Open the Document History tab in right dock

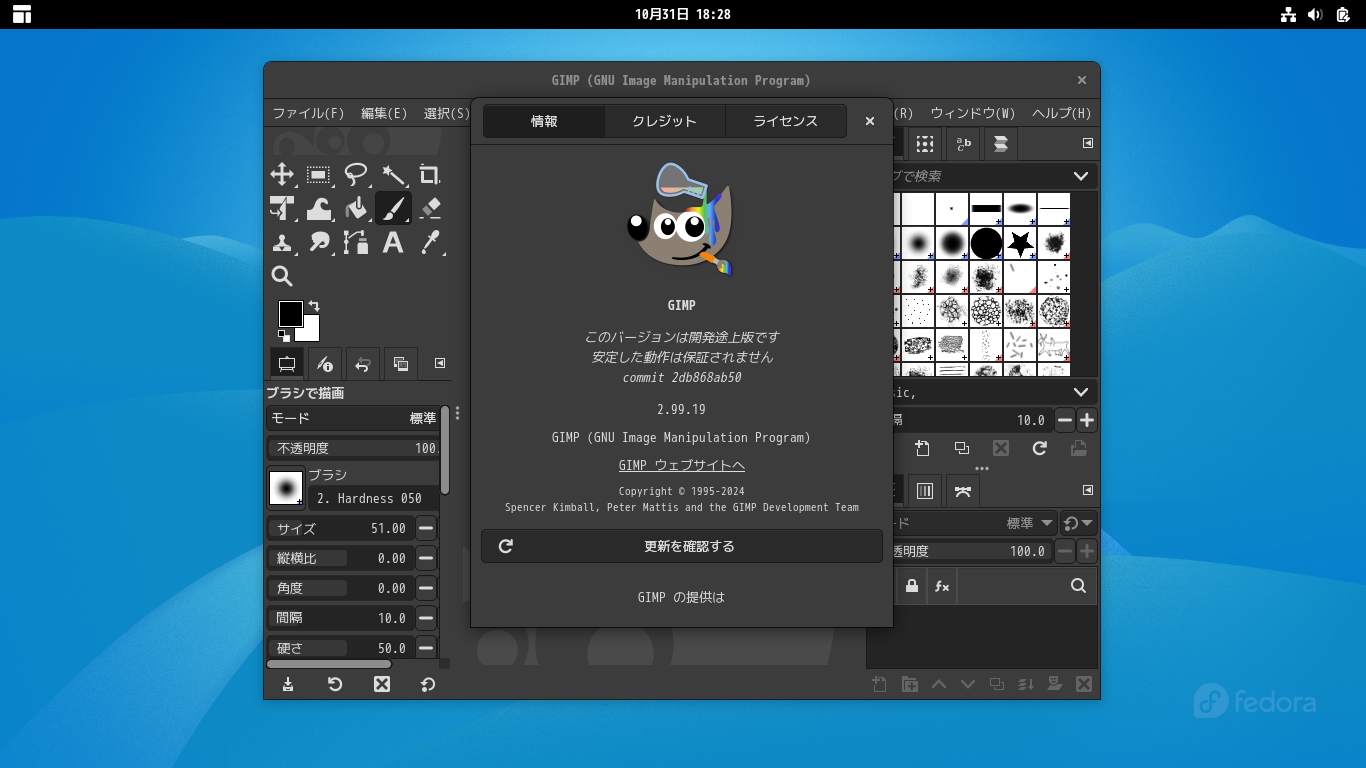point(1001,144)
